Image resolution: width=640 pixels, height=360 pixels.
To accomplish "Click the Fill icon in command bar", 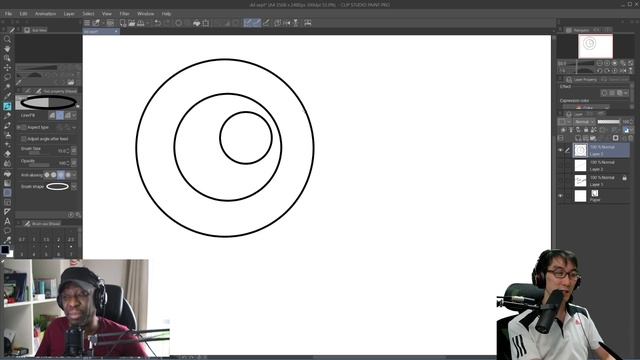I will 196,23.
